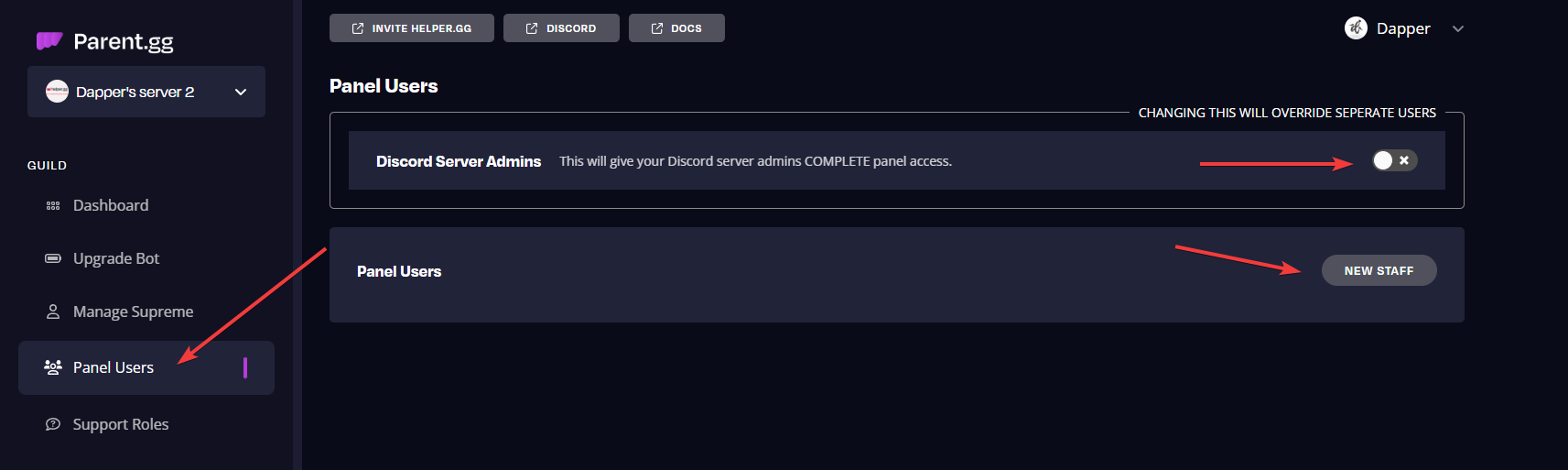
Task: Click the COMPLETE panel access description text
Action: (756, 161)
